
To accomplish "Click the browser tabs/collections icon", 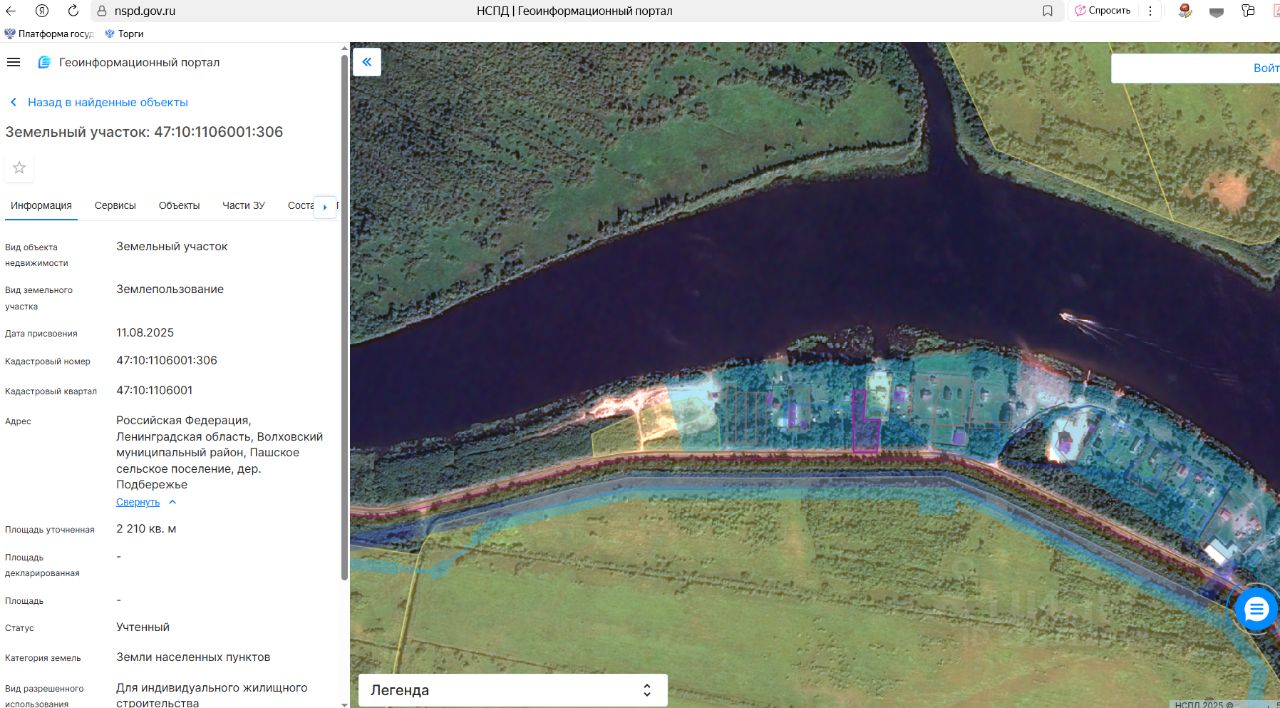I will 1248,11.
